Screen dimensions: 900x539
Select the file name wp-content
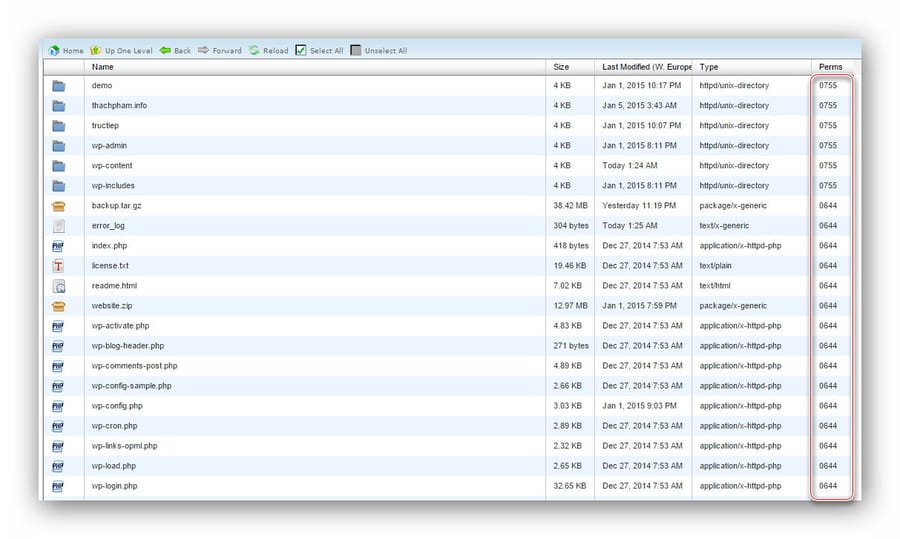click(x=111, y=165)
